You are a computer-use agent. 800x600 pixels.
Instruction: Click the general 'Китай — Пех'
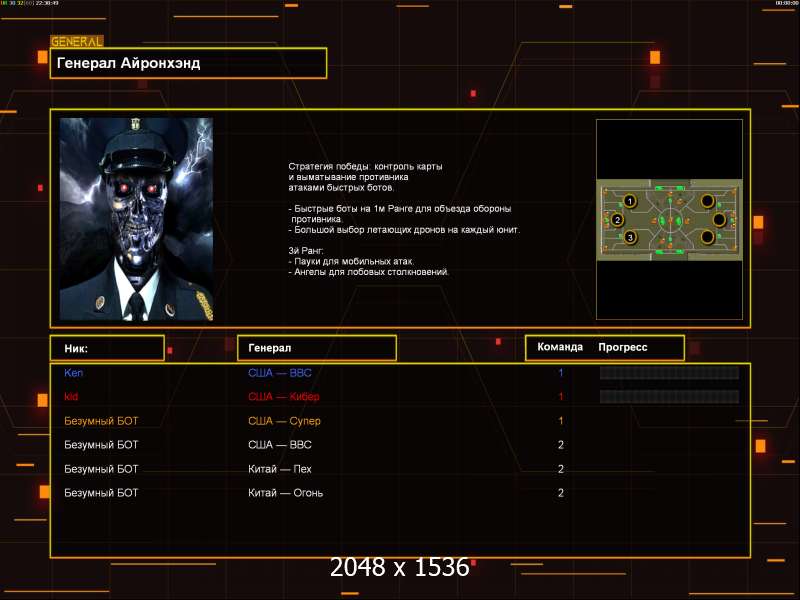tap(280, 469)
